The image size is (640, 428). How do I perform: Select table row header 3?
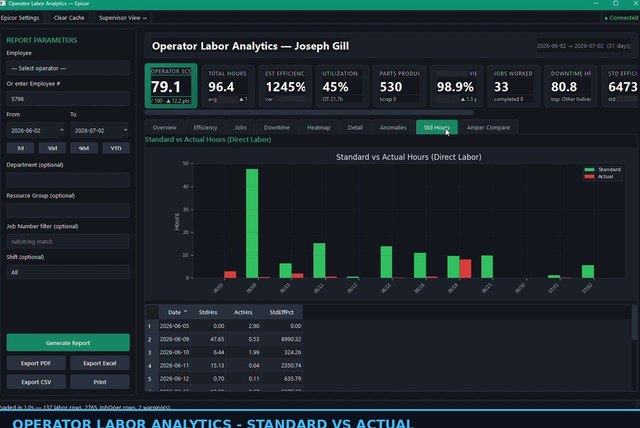pyautogui.click(x=150, y=352)
